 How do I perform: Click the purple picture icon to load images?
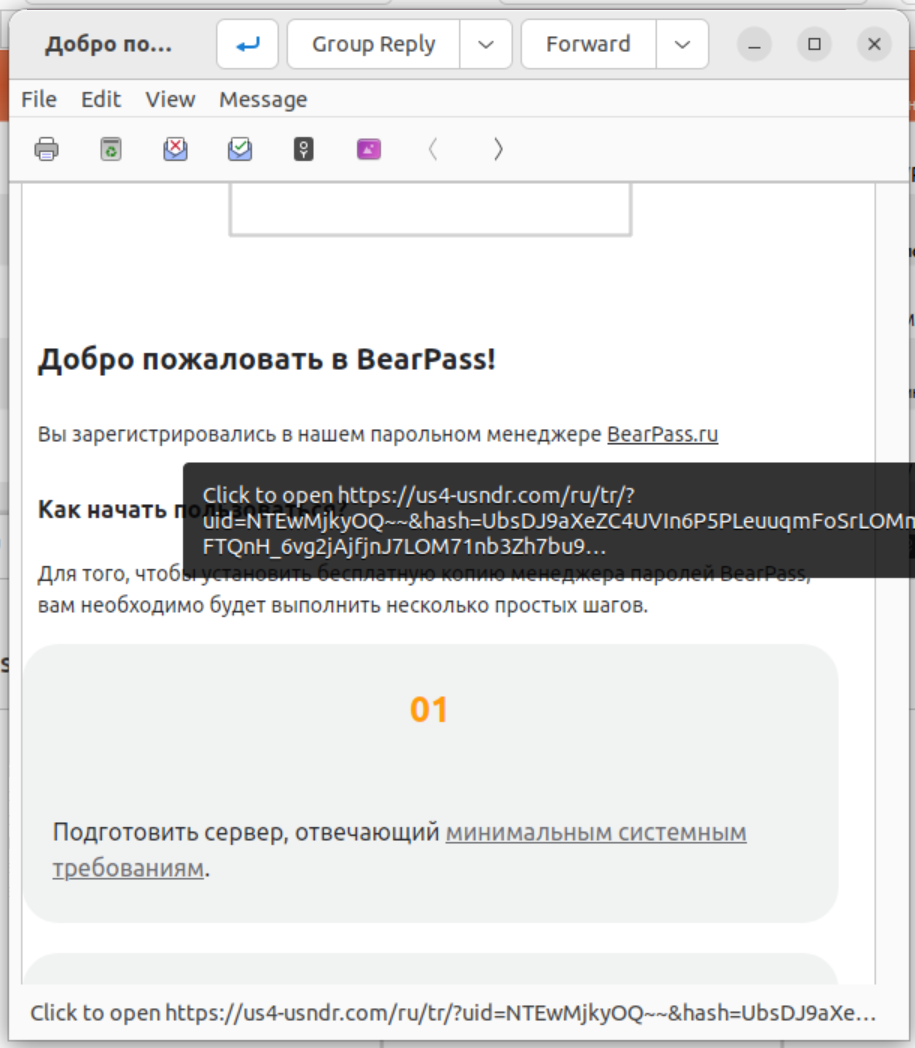[x=369, y=150]
